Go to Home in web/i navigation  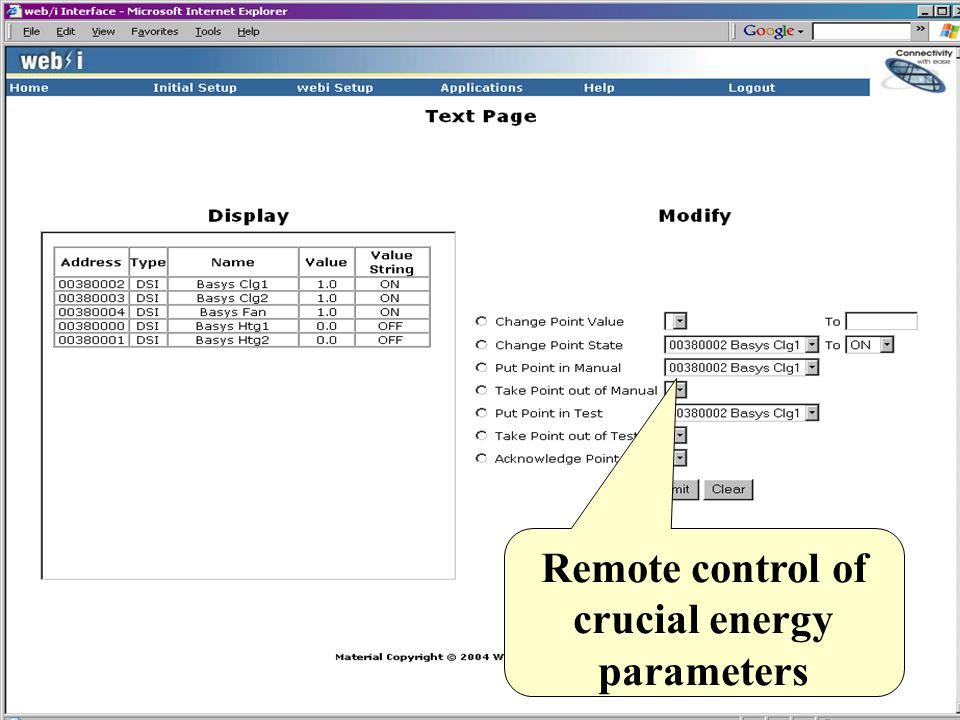(29, 88)
